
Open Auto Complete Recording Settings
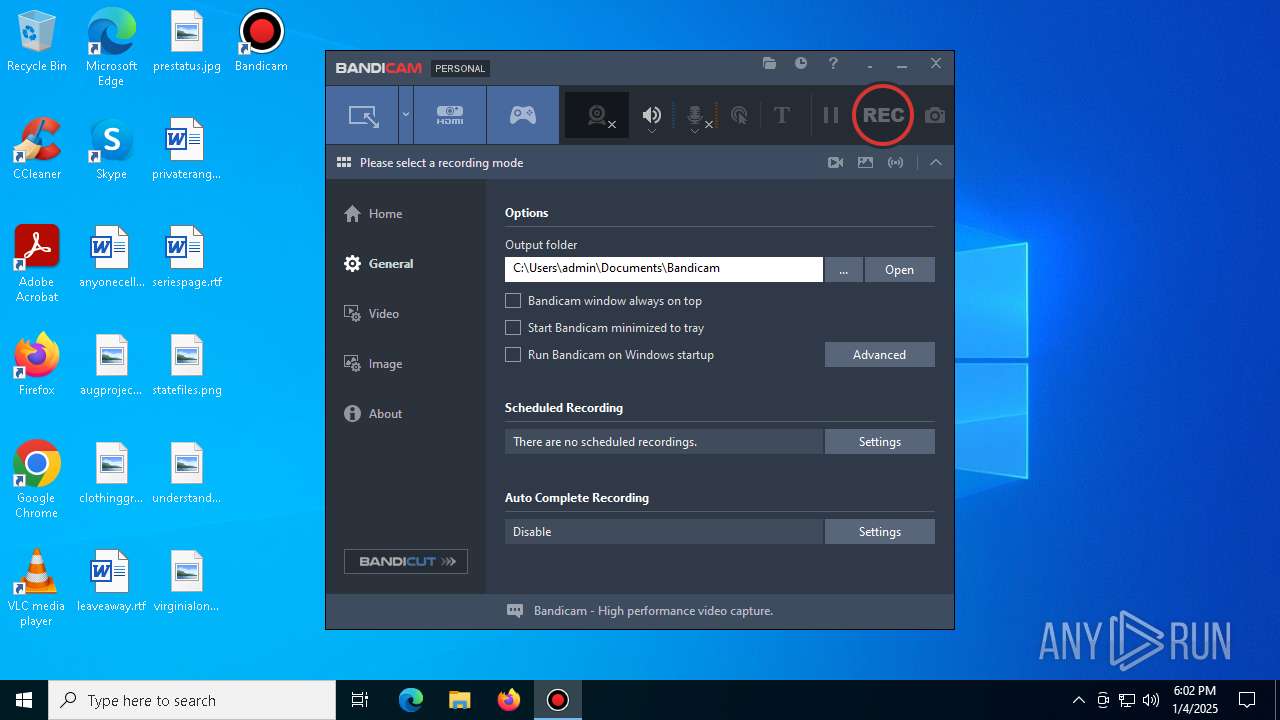[x=880, y=531]
